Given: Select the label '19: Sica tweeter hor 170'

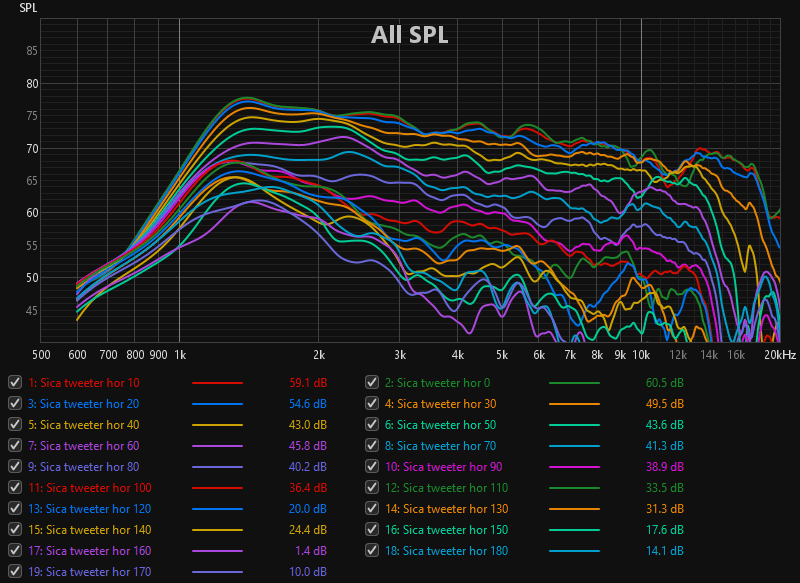Looking at the screenshot, I should pos(90,571).
